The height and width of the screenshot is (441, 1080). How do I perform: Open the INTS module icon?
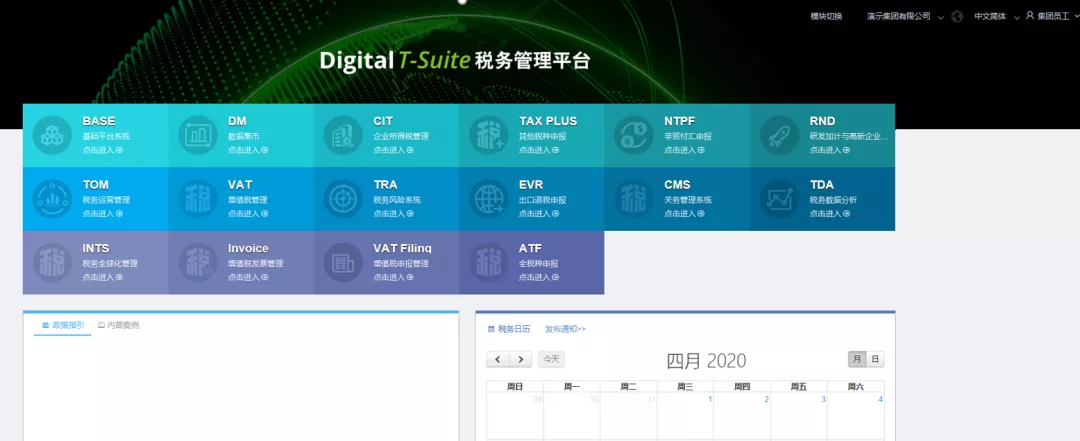[x=52, y=263]
